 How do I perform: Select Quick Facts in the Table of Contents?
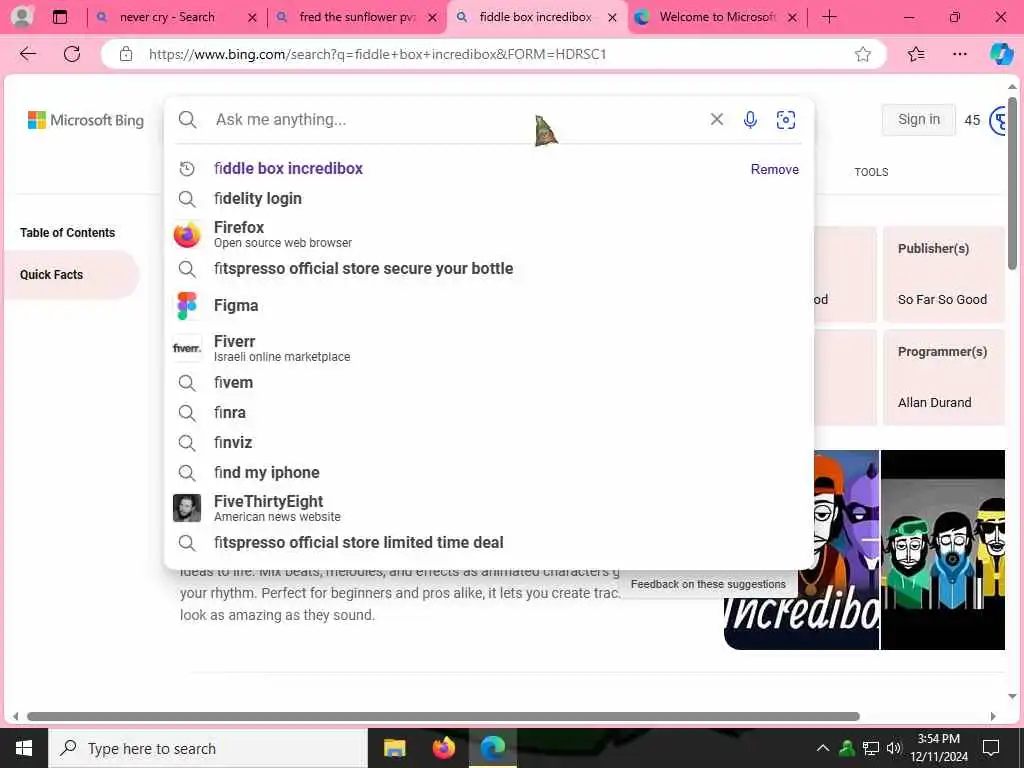(x=71, y=275)
